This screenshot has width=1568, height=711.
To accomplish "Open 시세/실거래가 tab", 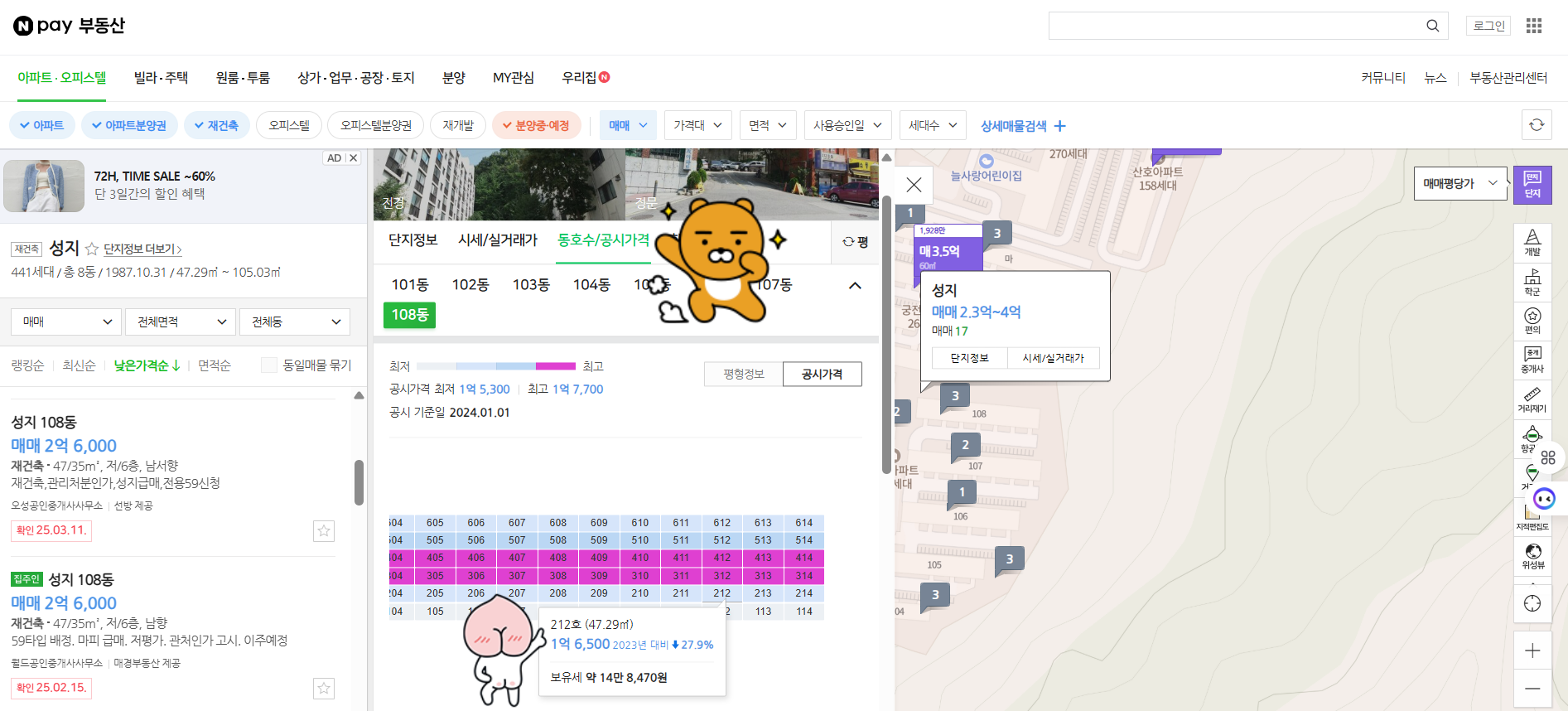I will pos(498,240).
